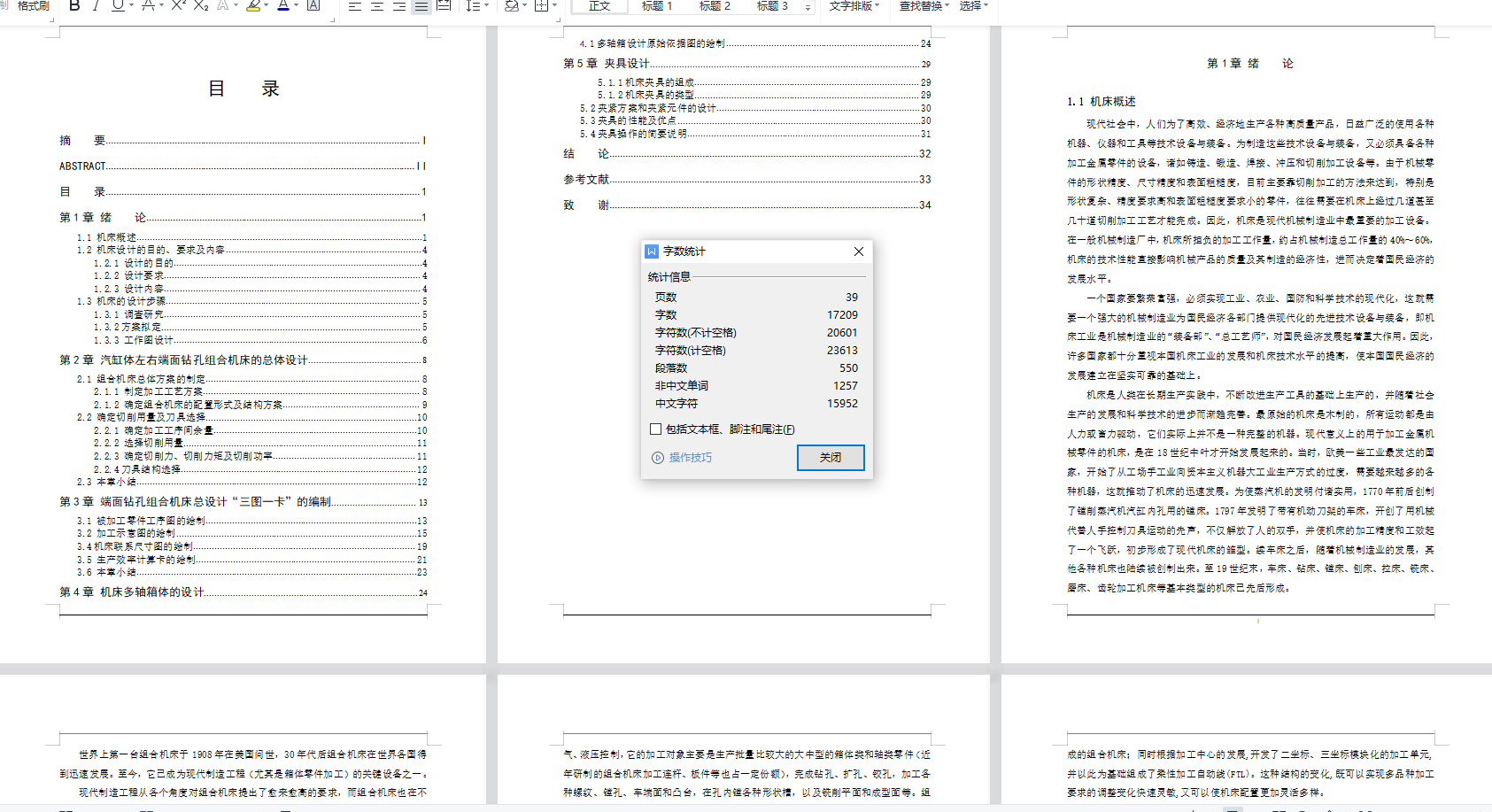Screen dimensions: 1492x812
Task: Open the 查找替换 menu
Action: pos(924,5)
